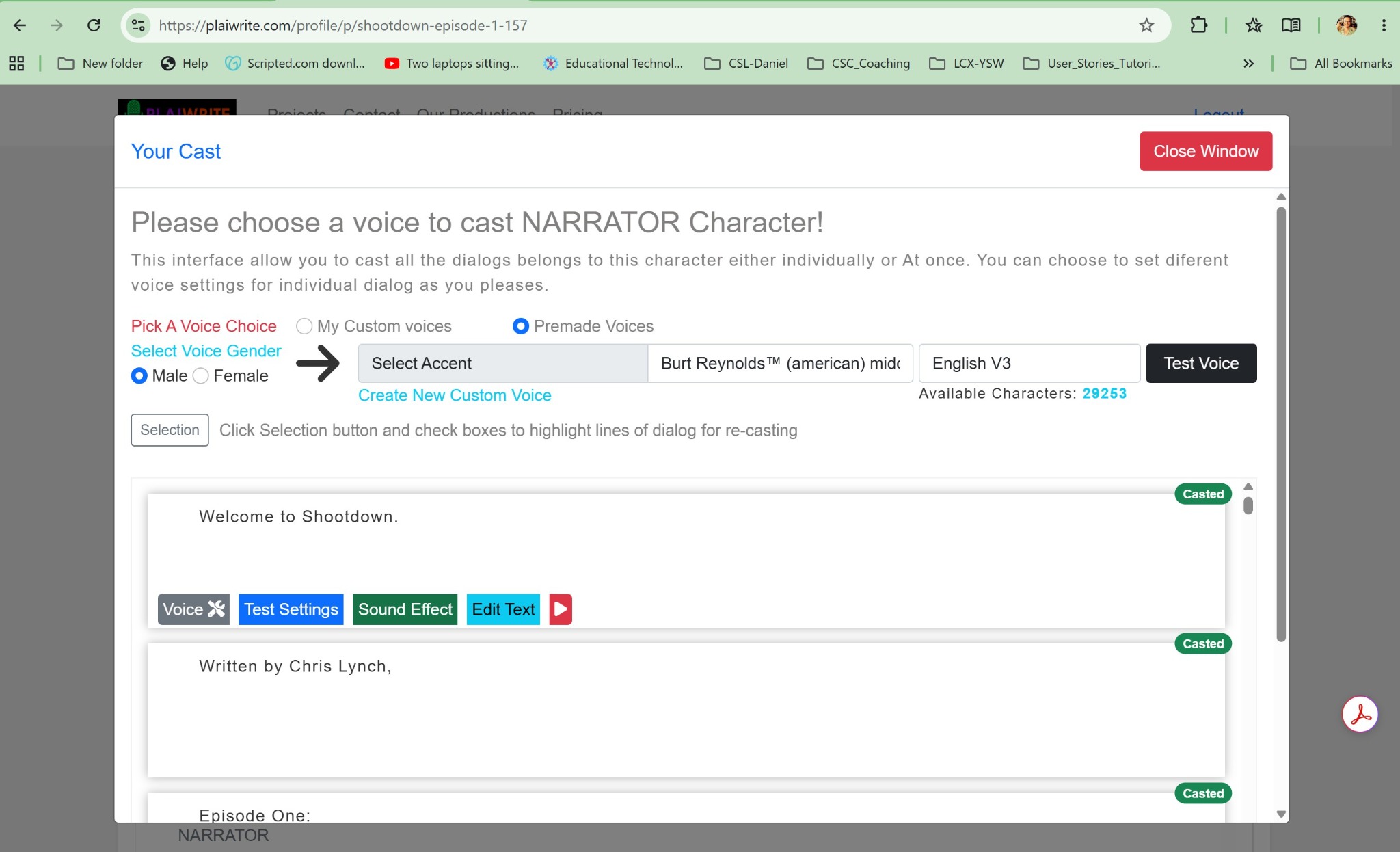
Task: Click the 'Episode One:' dialog text
Action: 255,815
